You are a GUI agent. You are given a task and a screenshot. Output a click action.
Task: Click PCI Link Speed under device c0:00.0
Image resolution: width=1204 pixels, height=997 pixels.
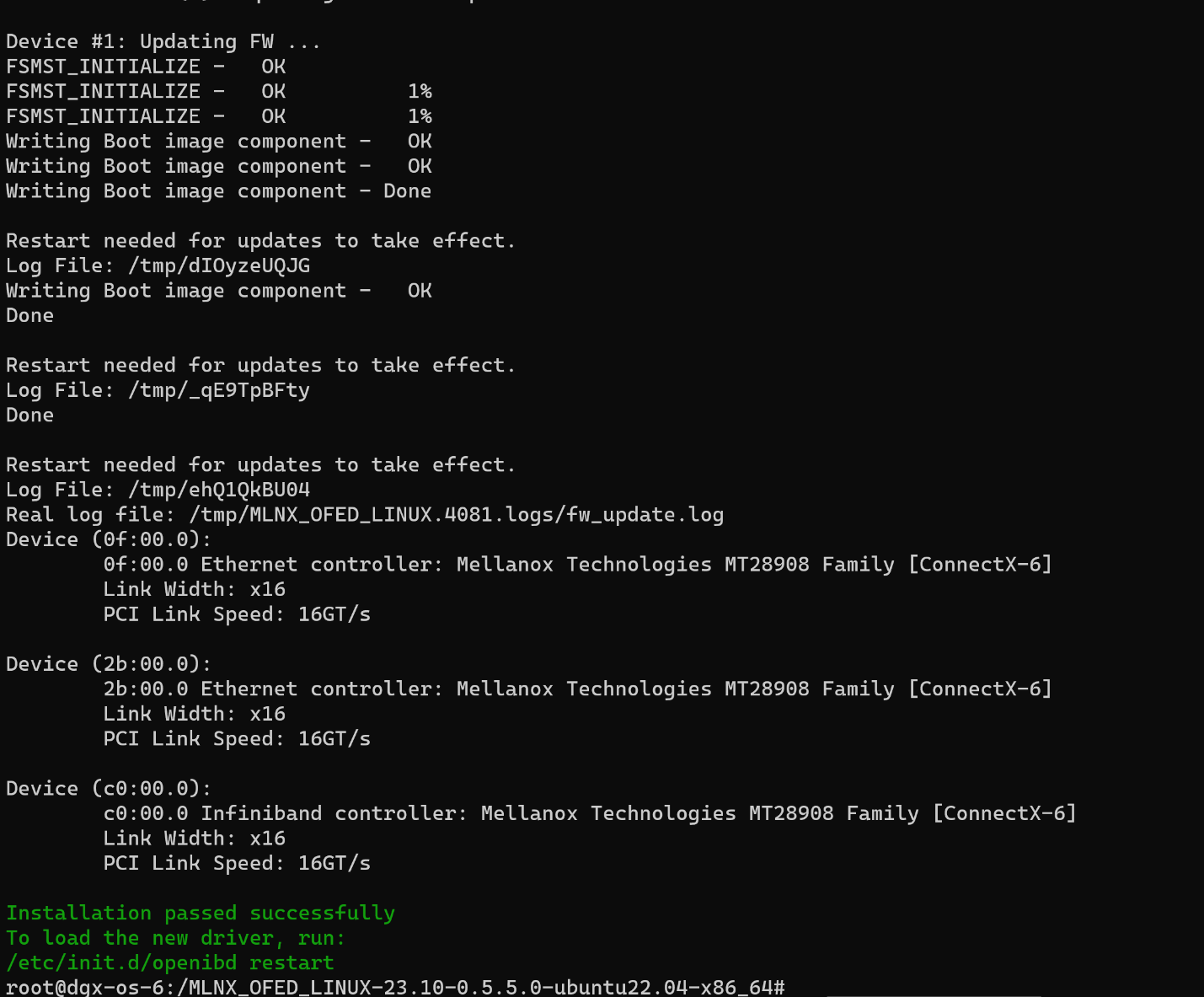point(236,863)
